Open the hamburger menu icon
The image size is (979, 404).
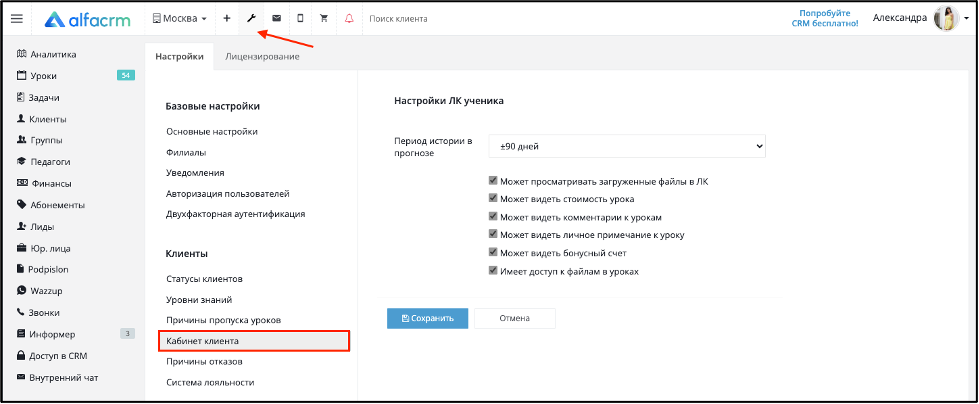coord(17,19)
